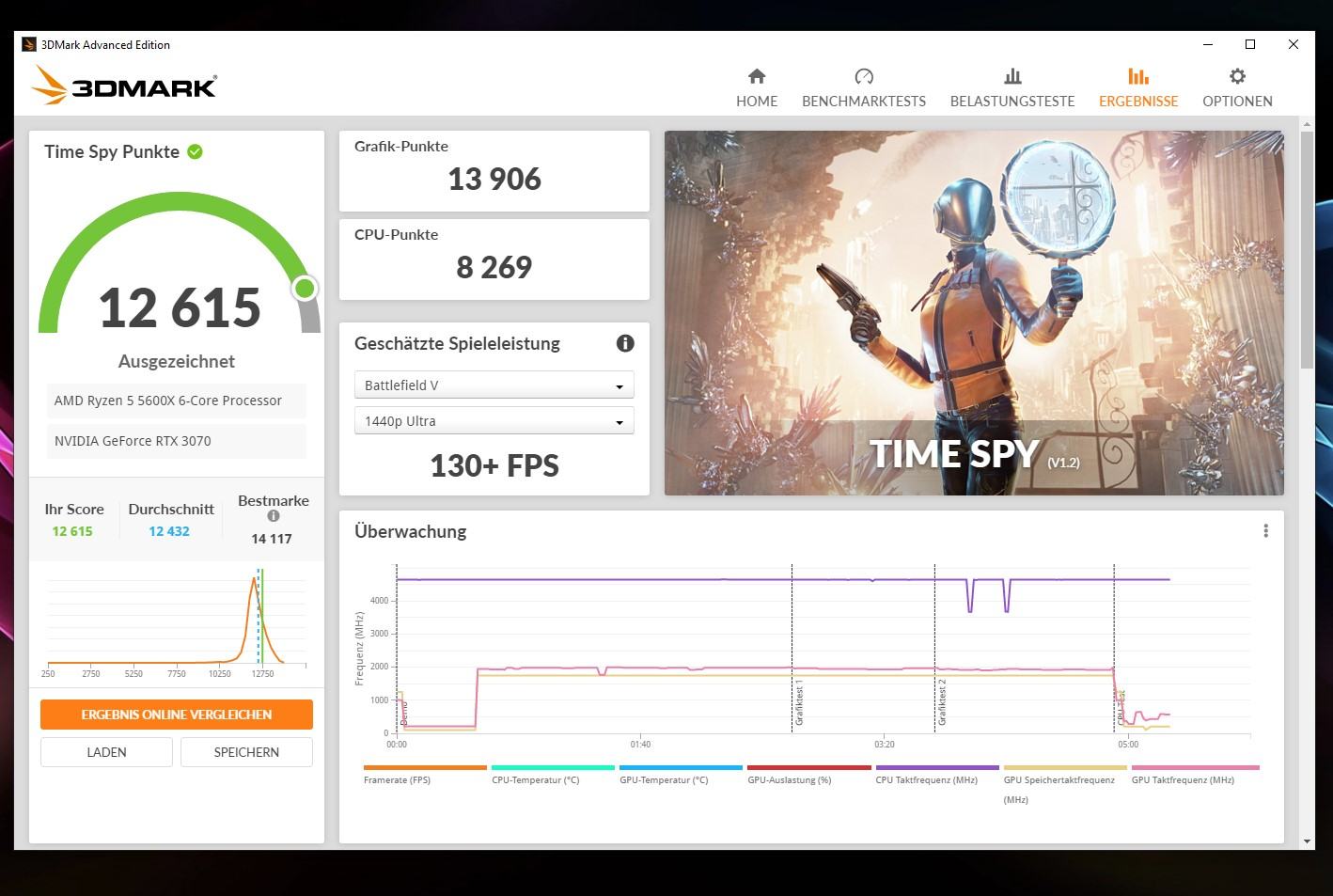Image resolution: width=1333 pixels, height=896 pixels.
Task: Switch to OPTIONEN tab label
Action: (1237, 101)
